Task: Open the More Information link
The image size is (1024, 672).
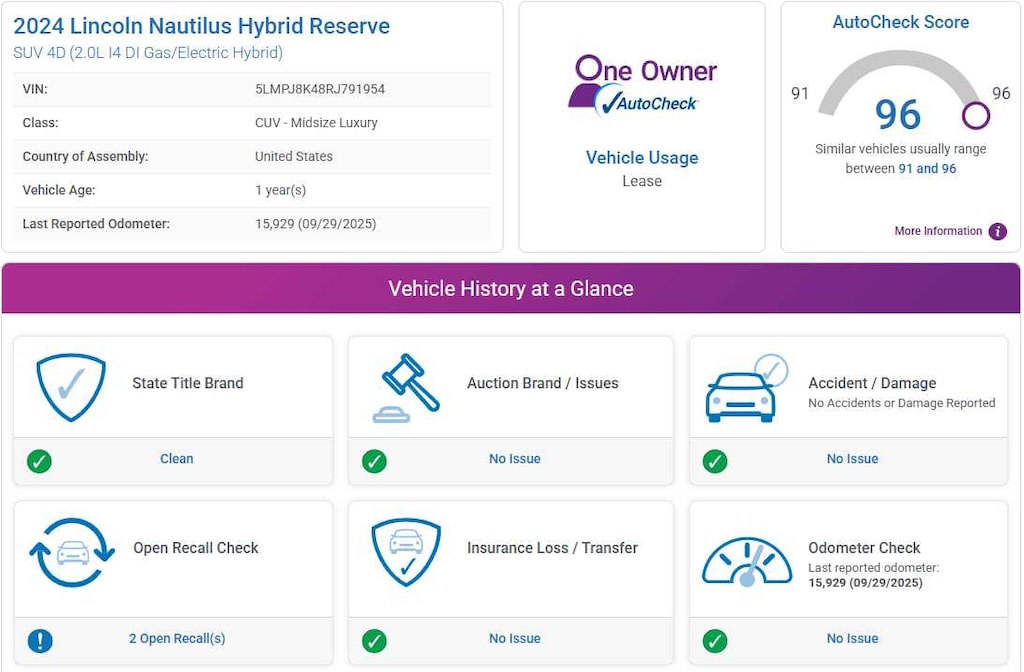Action: click(x=938, y=231)
